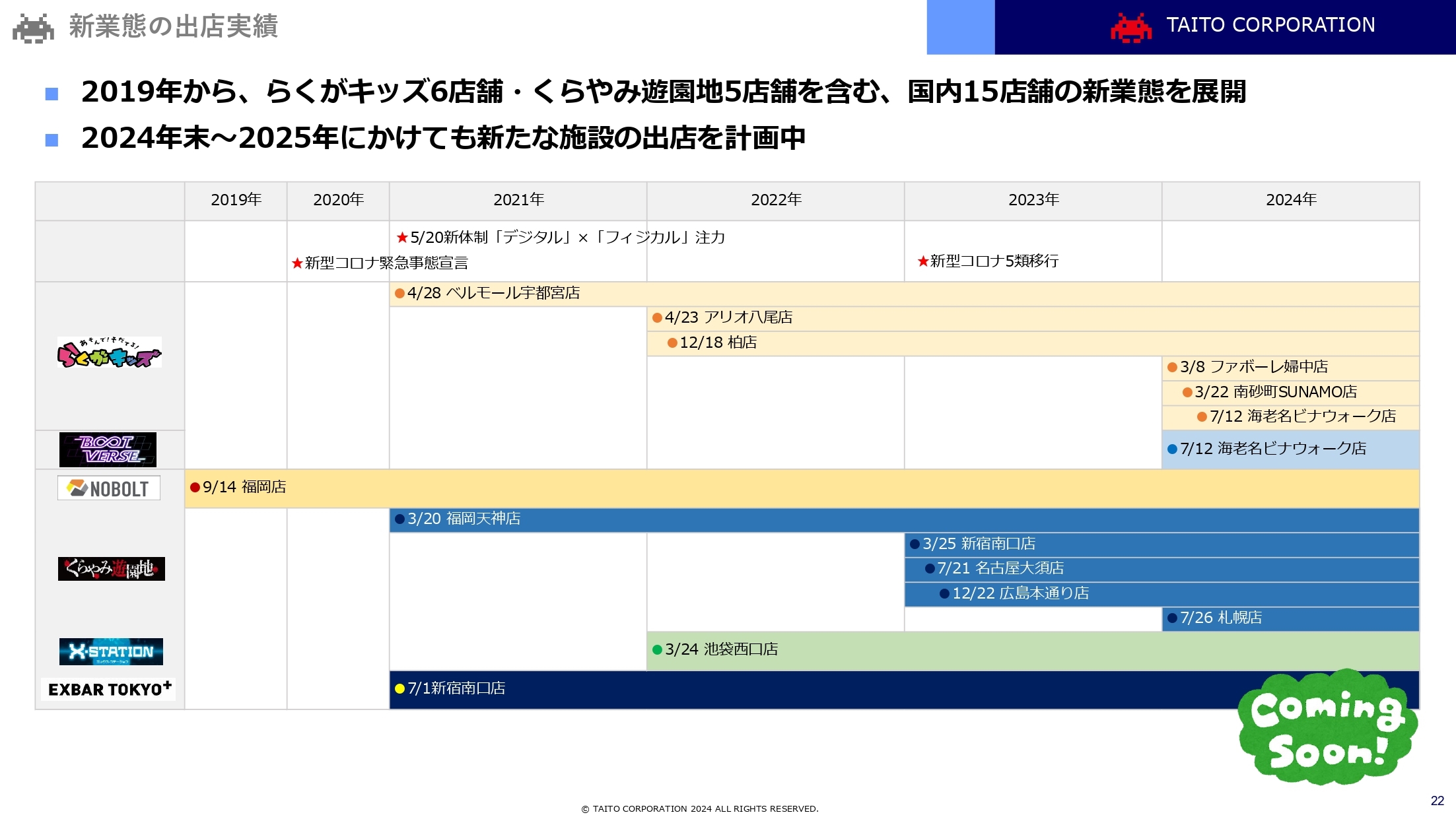Click the orange dot for 4/28 ベルモール宇都宮店
The height and width of the screenshot is (819, 1456).
tap(399, 293)
